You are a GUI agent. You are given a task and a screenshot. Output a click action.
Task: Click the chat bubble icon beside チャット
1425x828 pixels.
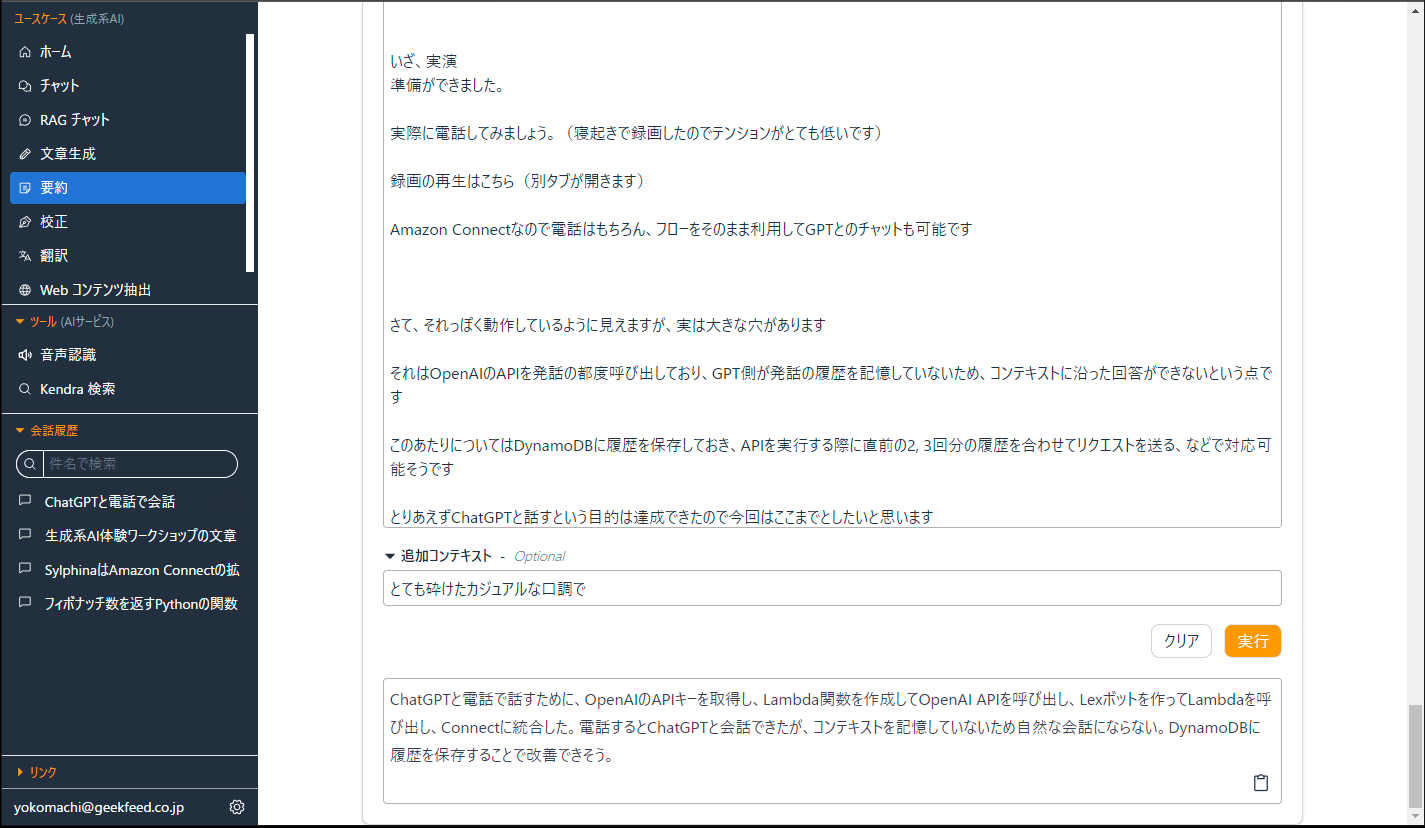click(25, 86)
